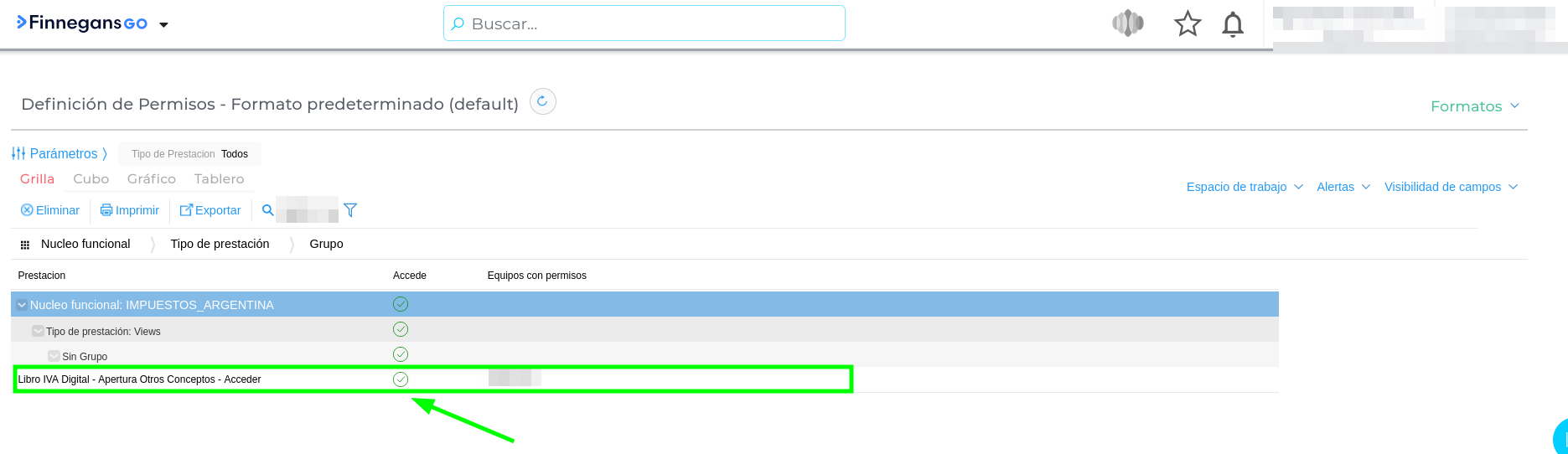Screen dimensions: 1568x454
Task: Click the Buscar search field
Action: tap(644, 23)
